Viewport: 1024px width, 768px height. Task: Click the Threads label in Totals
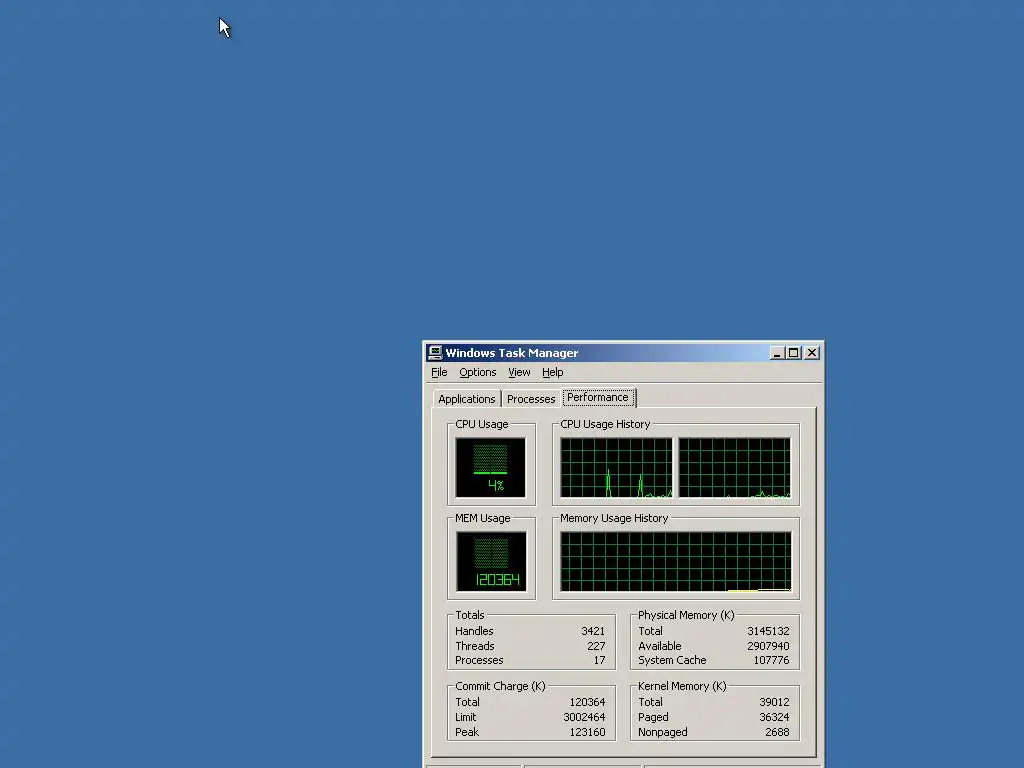(475, 646)
